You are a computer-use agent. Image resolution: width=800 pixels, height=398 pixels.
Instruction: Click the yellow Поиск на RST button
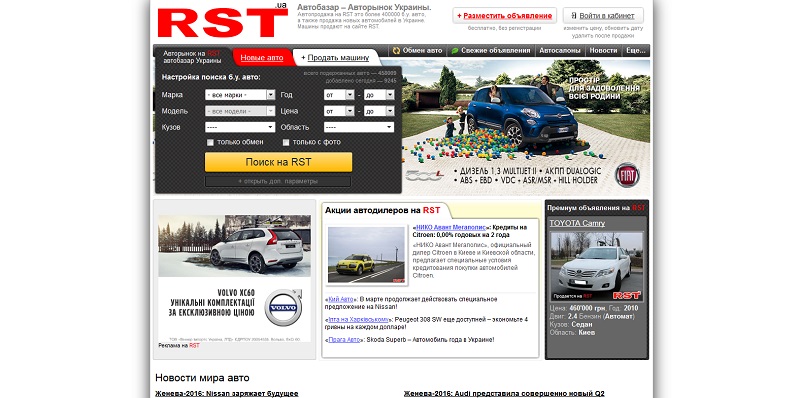(x=278, y=162)
